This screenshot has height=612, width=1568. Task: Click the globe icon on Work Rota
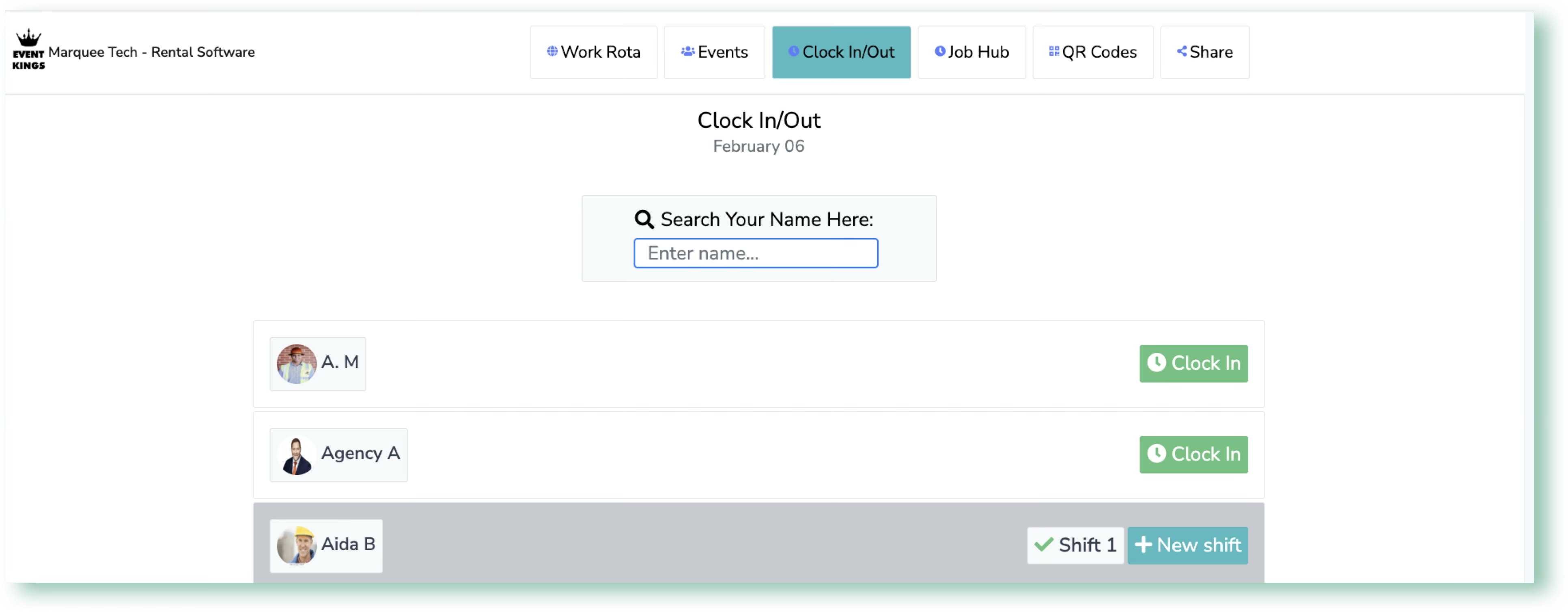pyautogui.click(x=552, y=51)
